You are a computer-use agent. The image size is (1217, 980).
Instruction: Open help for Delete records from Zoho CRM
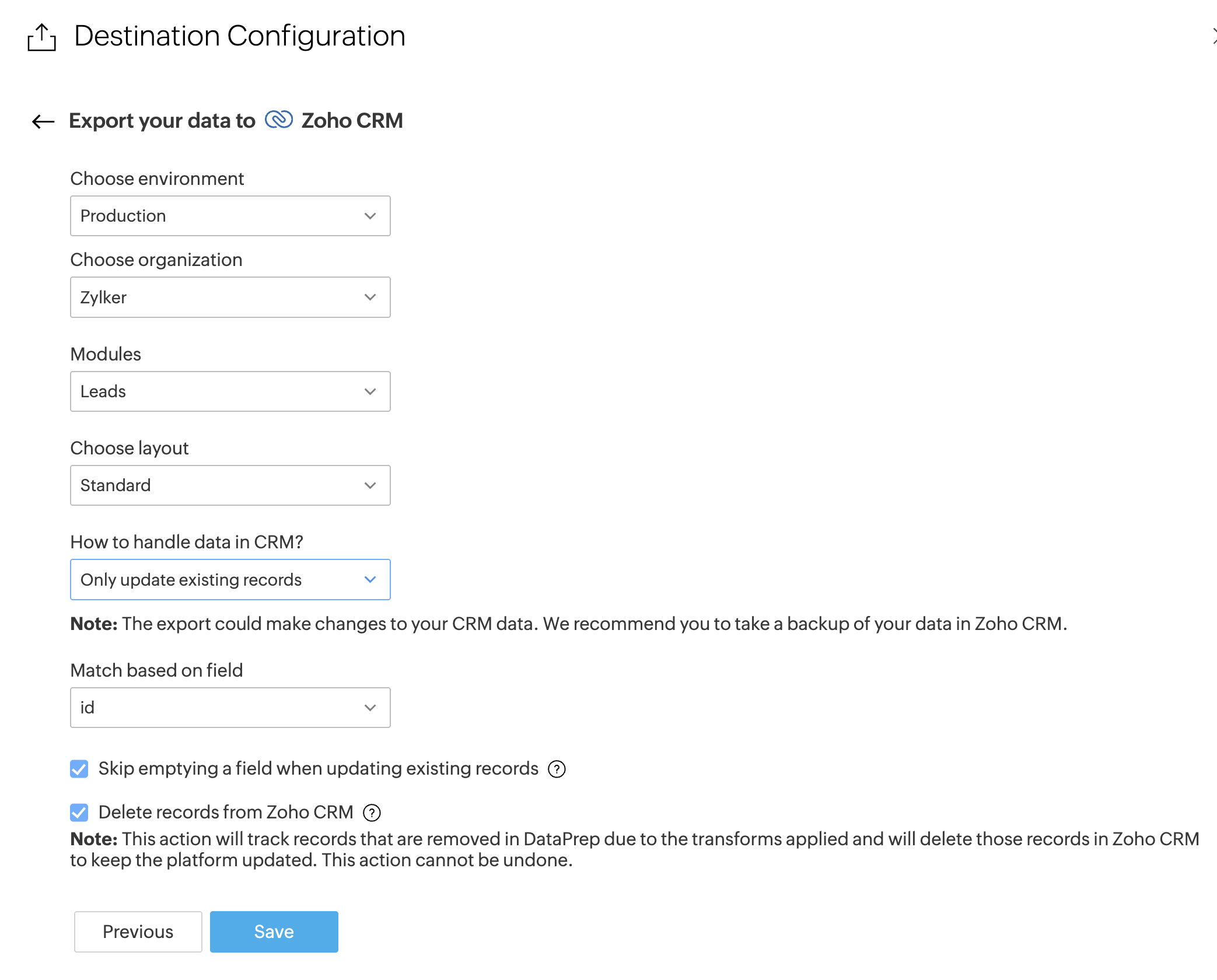pos(372,813)
